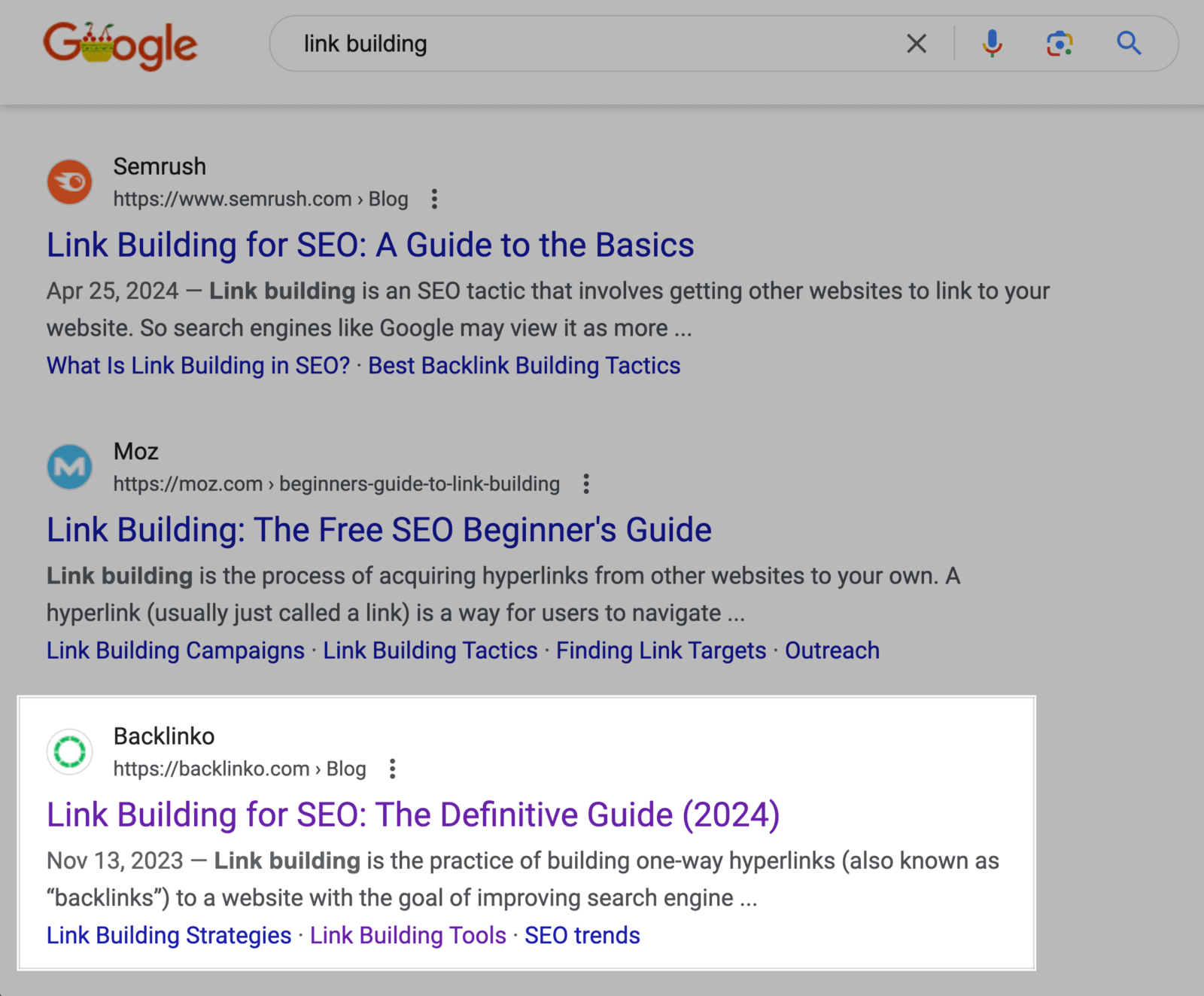This screenshot has width=1204, height=996.
Task: Open 'Link Building for SEO: A Guide to the Basics'
Action: [370, 245]
